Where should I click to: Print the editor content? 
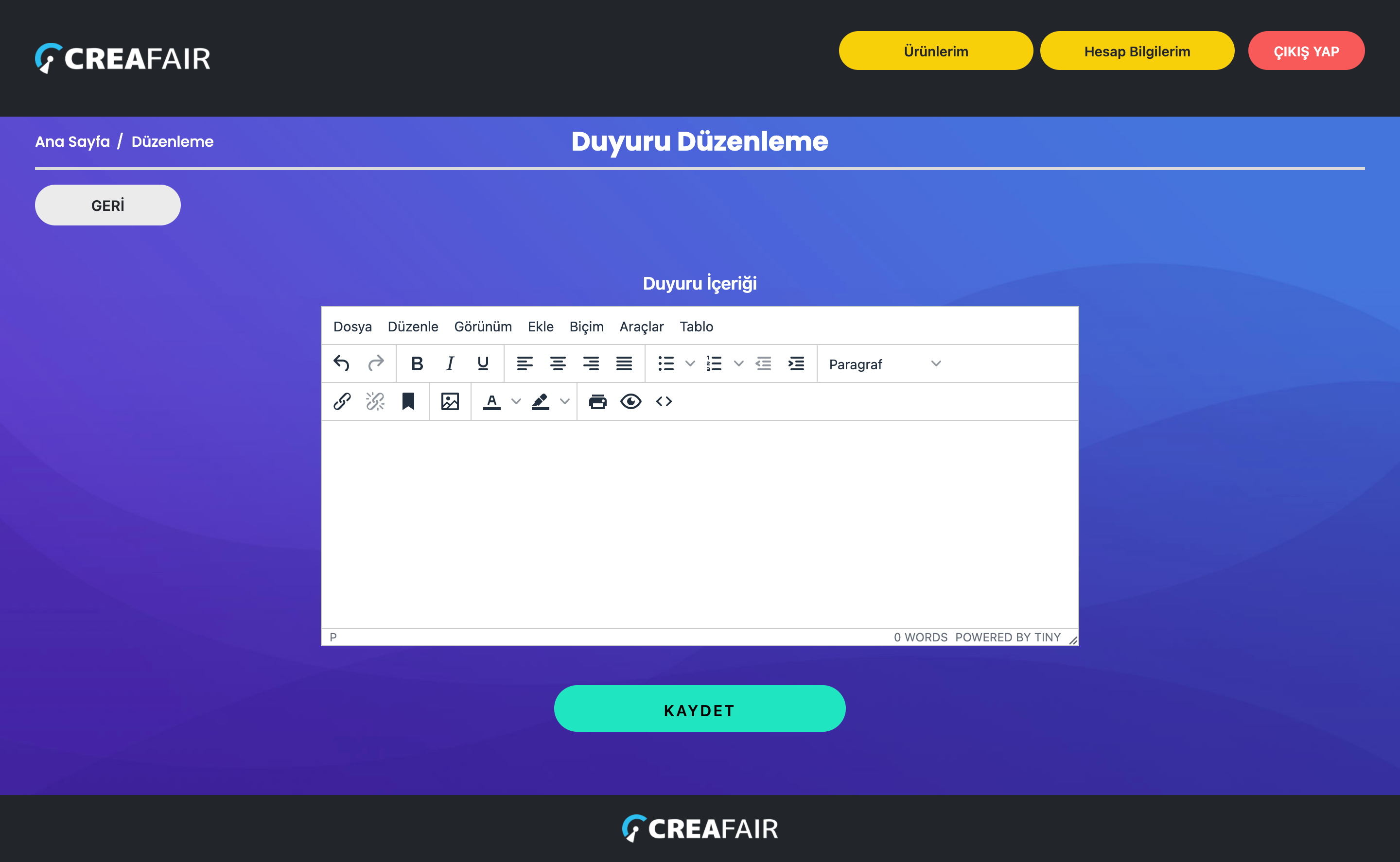[x=597, y=401]
